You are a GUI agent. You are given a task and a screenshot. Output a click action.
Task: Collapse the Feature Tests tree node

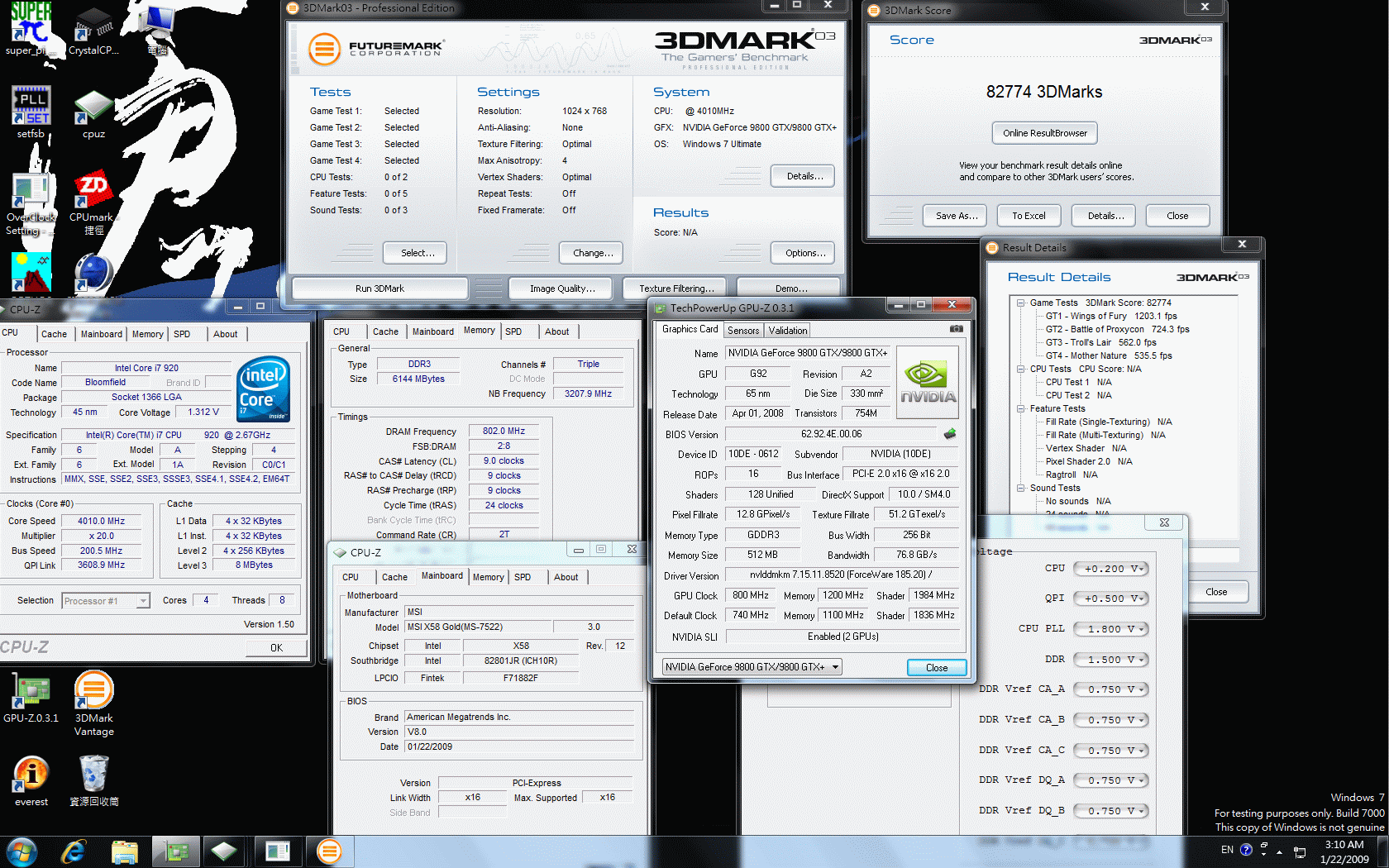tap(1021, 408)
